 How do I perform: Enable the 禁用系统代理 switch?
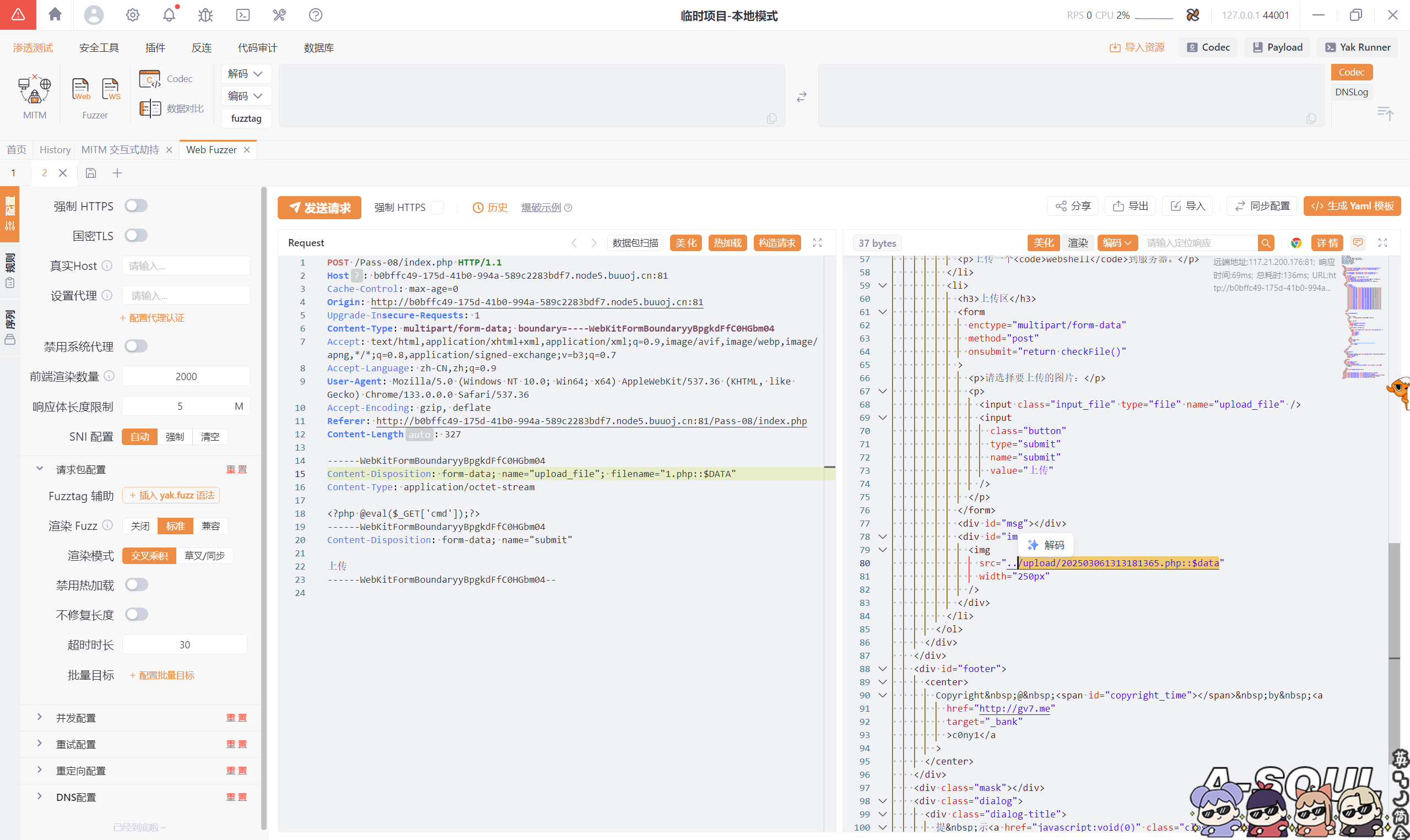[x=136, y=346]
